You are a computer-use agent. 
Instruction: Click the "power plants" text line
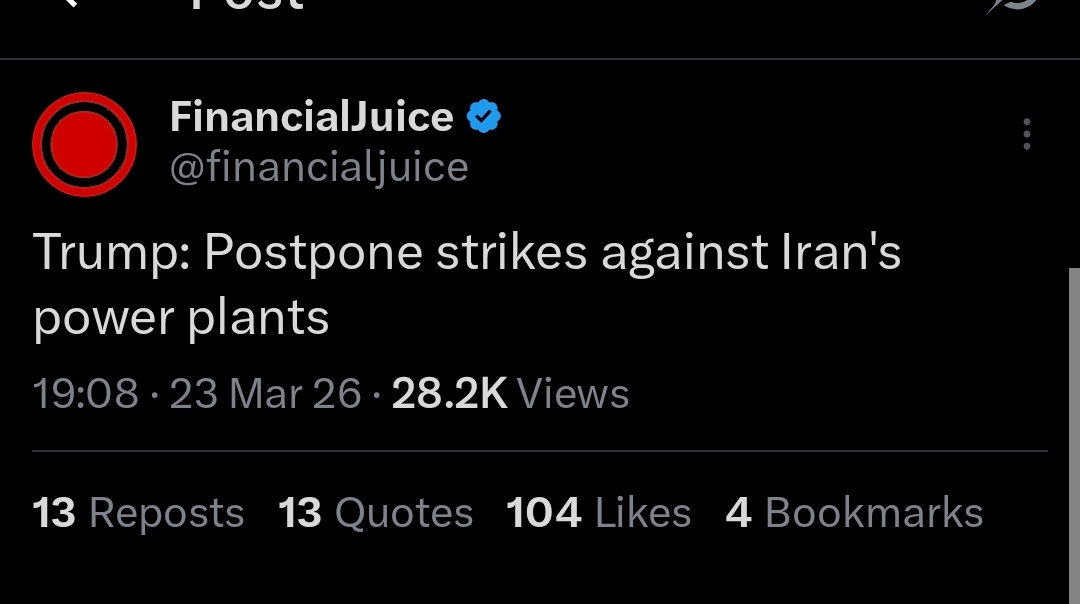tap(181, 319)
